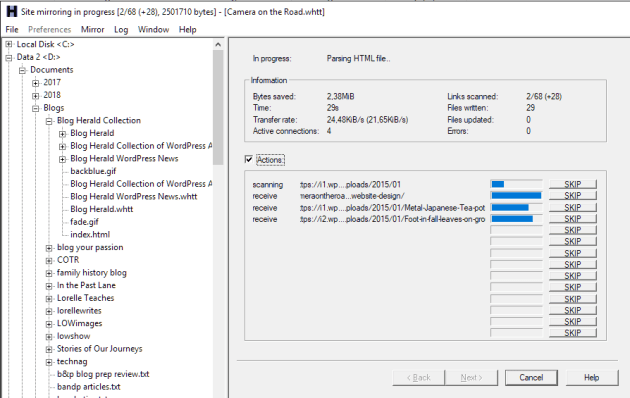Click the website-design progress bar

516,196
